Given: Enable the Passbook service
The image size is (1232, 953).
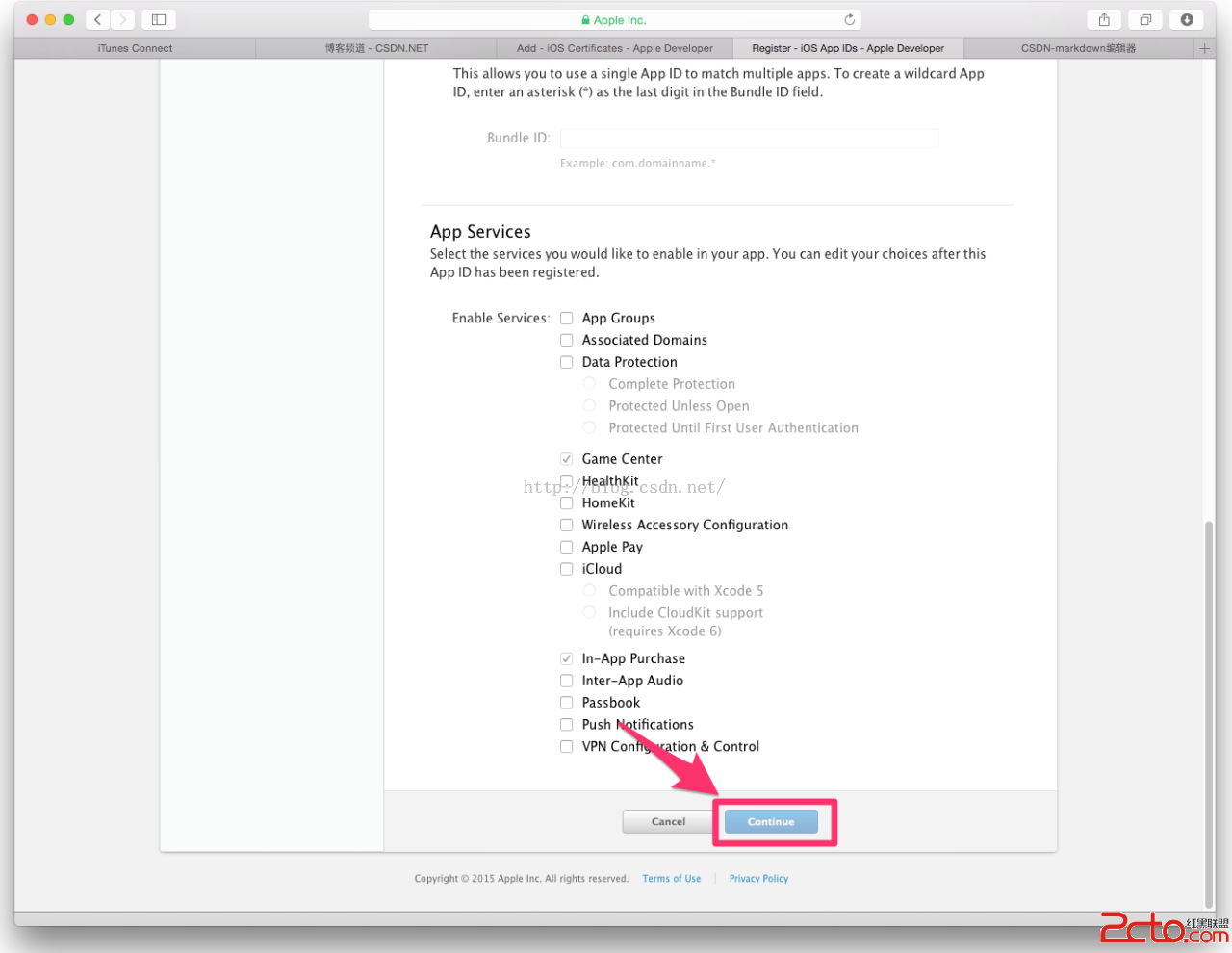Looking at the screenshot, I should click(567, 704).
